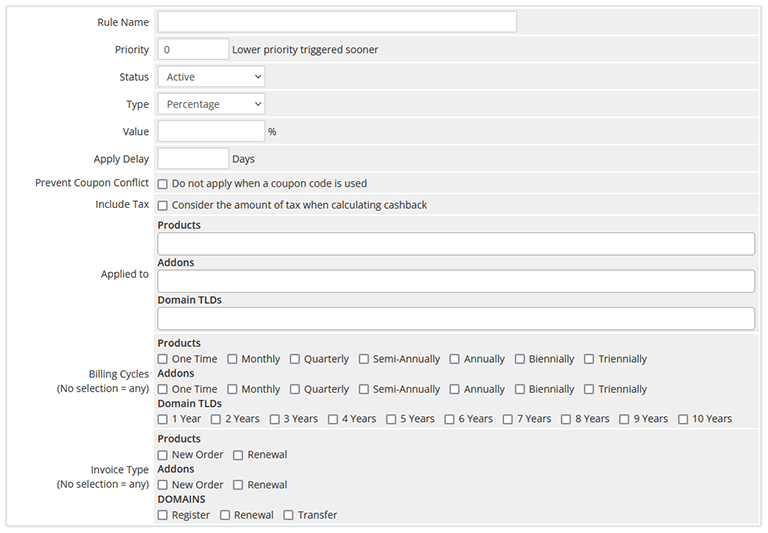Select Triennially for Products billing cycle
This screenshot has height=533, width=768.
click(x=590, y=359)
